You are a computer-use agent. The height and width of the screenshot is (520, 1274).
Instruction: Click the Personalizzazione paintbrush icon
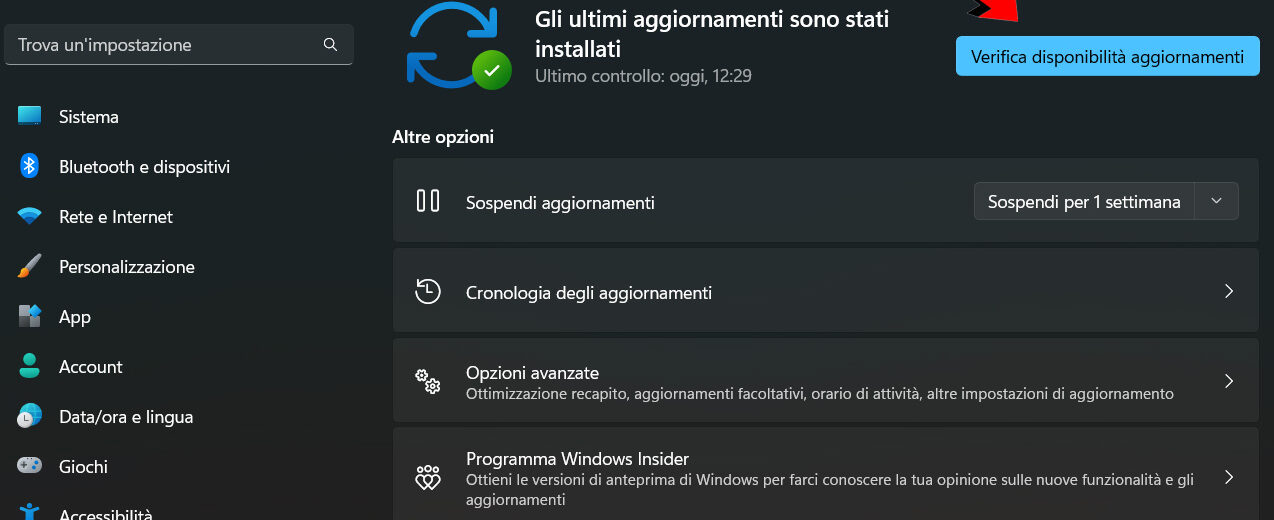[30, 267]
